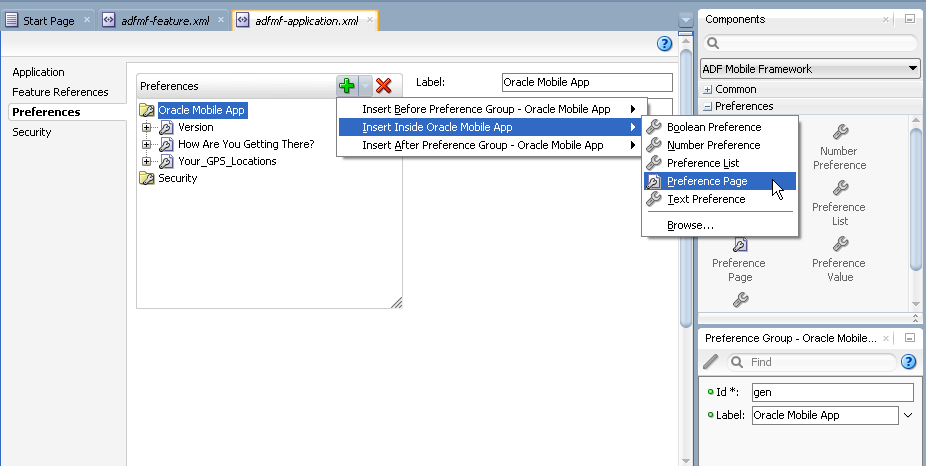
Task: Click page icon beside Preference Page menu entry
Action: pos(654,181)
